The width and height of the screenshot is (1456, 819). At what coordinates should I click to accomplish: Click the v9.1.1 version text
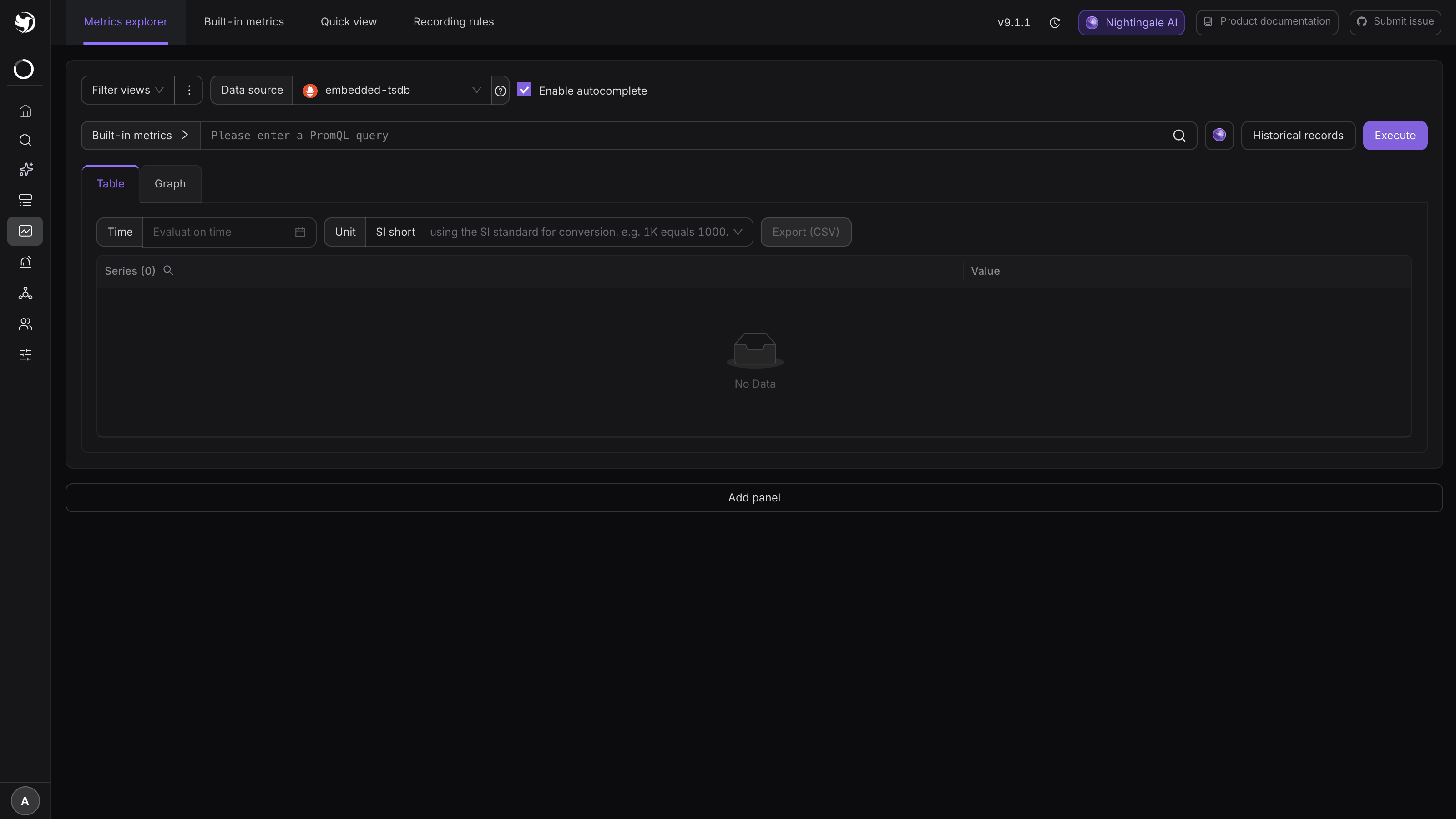1014,23
